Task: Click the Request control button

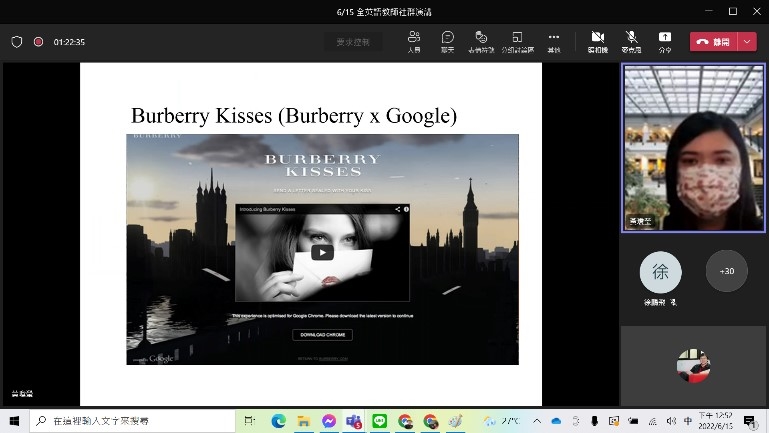Action: 353,42
